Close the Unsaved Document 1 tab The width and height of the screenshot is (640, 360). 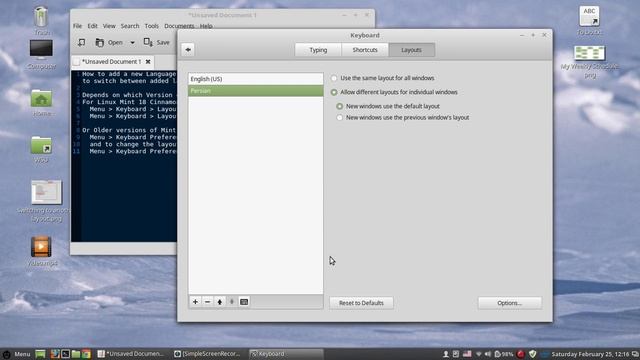(x=148, y=62)
